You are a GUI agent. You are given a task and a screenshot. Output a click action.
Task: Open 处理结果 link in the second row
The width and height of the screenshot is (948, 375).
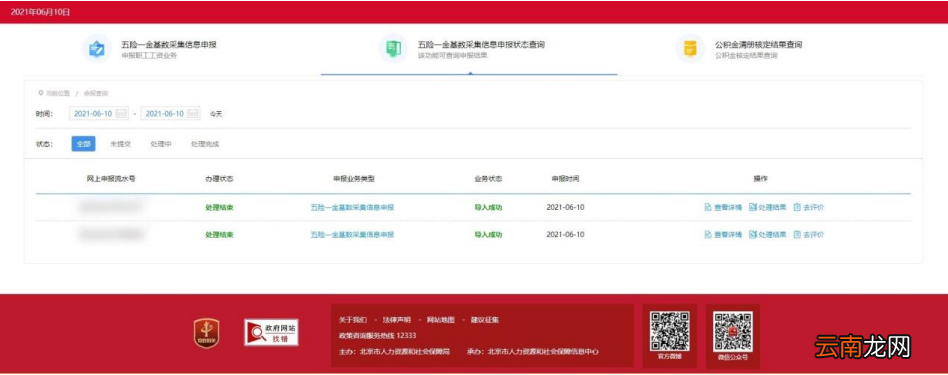tap(773, 235)
